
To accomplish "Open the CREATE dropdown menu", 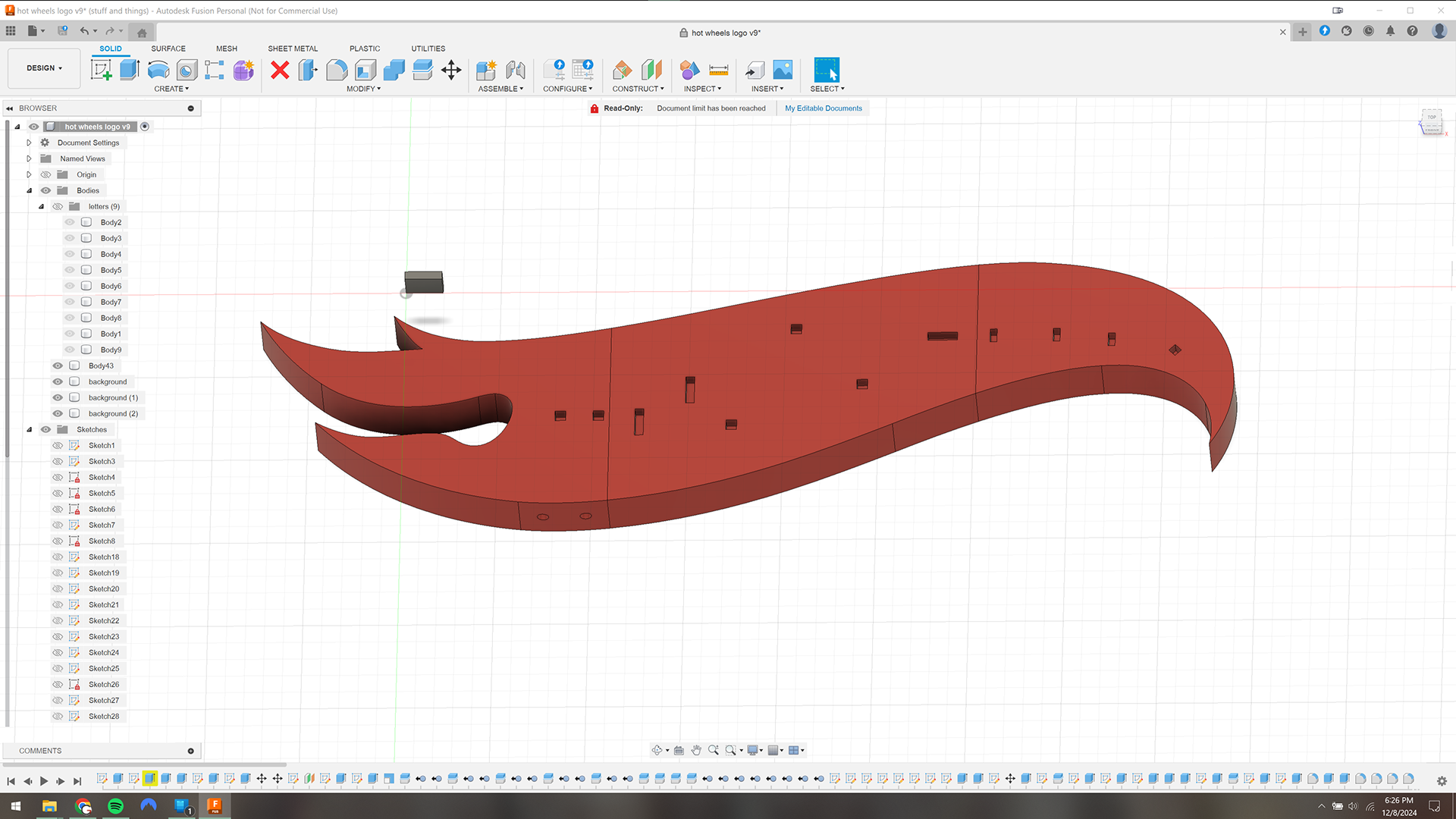I will (171, 89).
